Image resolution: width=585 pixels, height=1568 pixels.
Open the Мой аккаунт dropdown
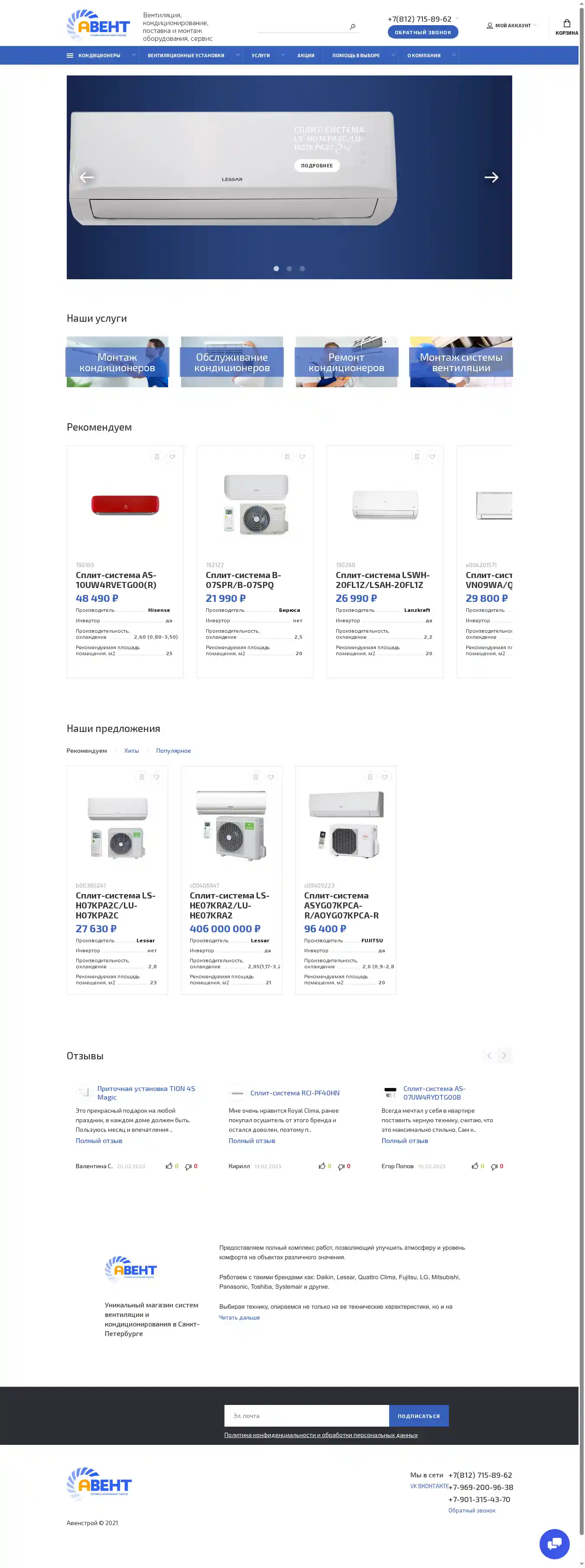(511, 26)
